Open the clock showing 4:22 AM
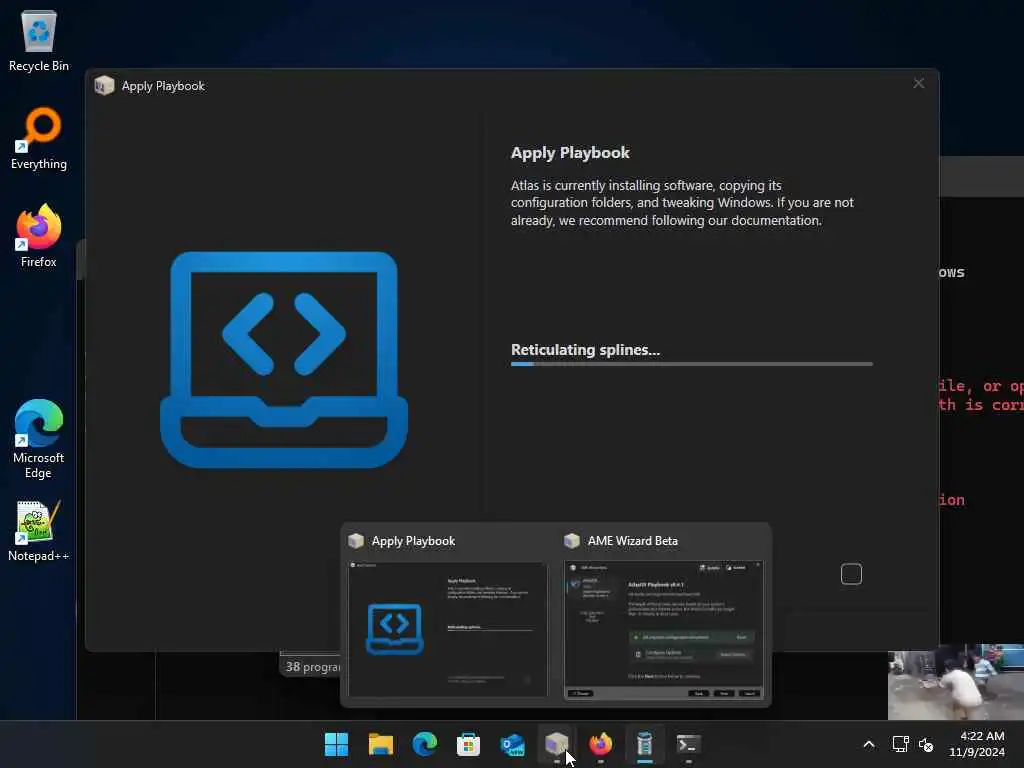1024x768 pixels. [x=977, y=744]
